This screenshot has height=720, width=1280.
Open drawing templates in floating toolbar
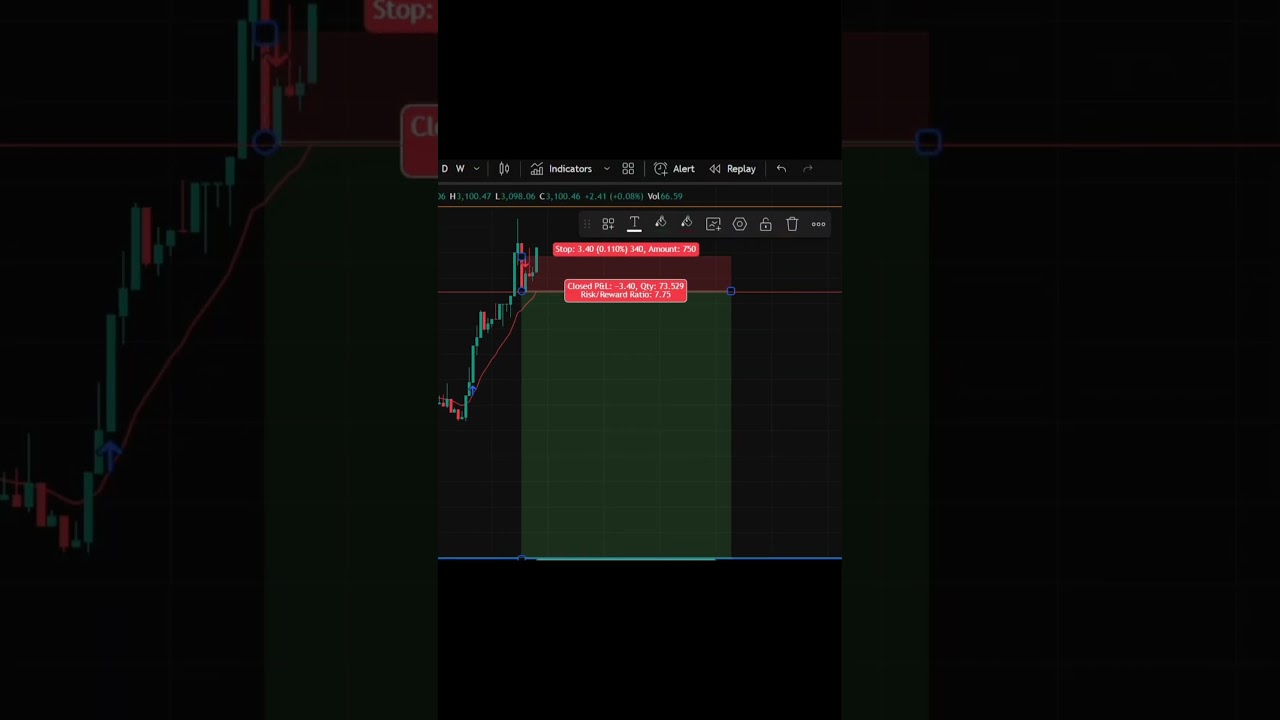(x=608, y=224)
